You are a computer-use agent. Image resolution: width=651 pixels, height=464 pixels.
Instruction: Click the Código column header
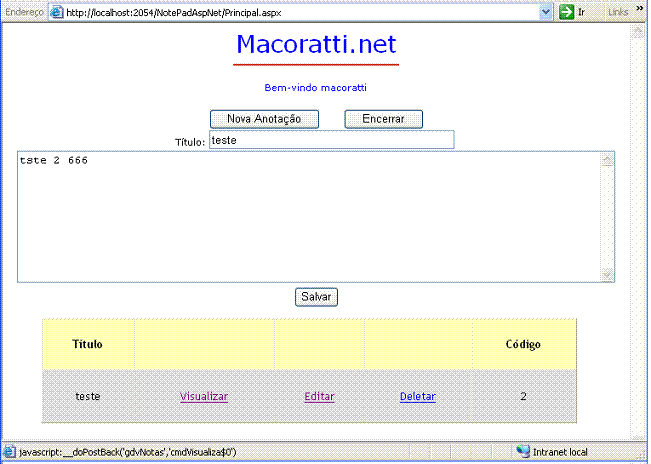click(523, 344)
